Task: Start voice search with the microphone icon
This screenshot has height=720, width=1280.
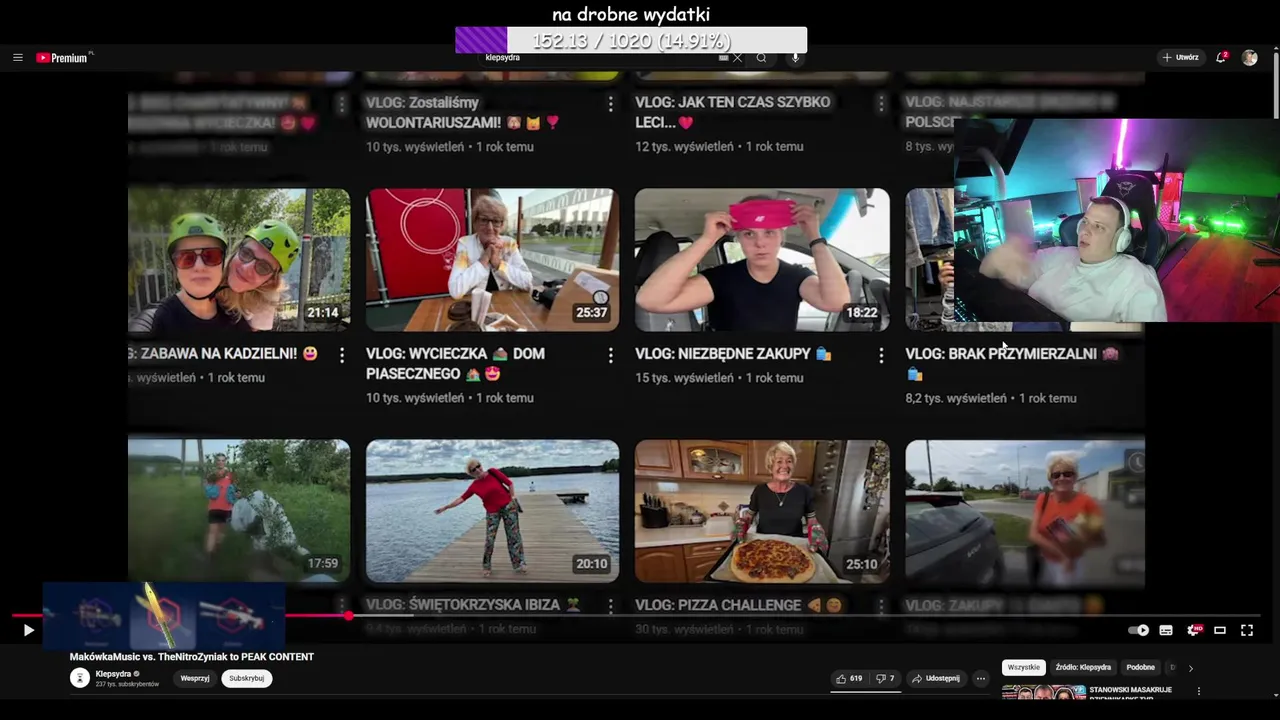Action: (796, 58)
